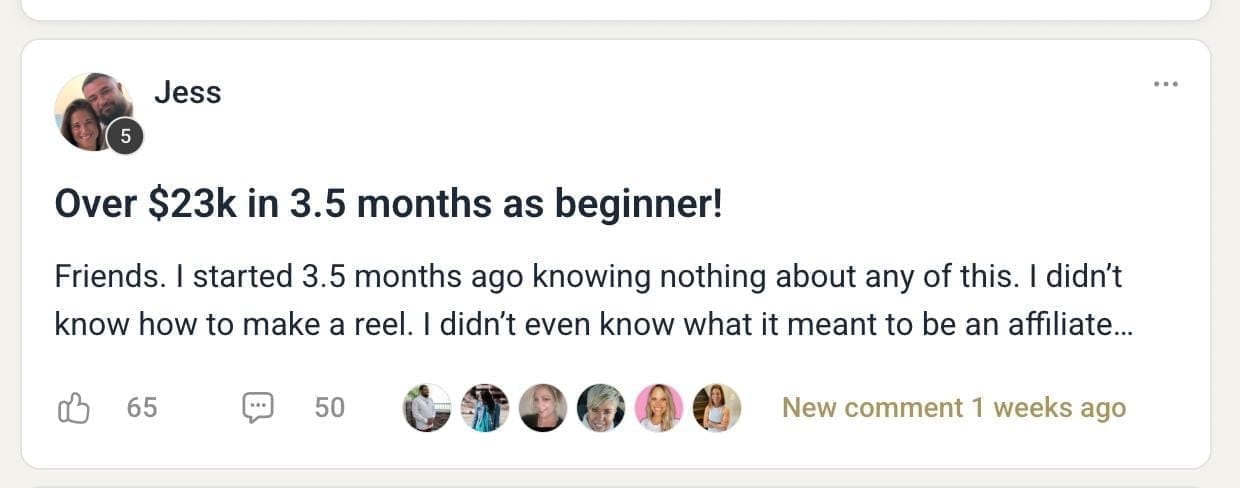Go to Jess's profile via her name
1240x488 pixels.
point(187,93)
